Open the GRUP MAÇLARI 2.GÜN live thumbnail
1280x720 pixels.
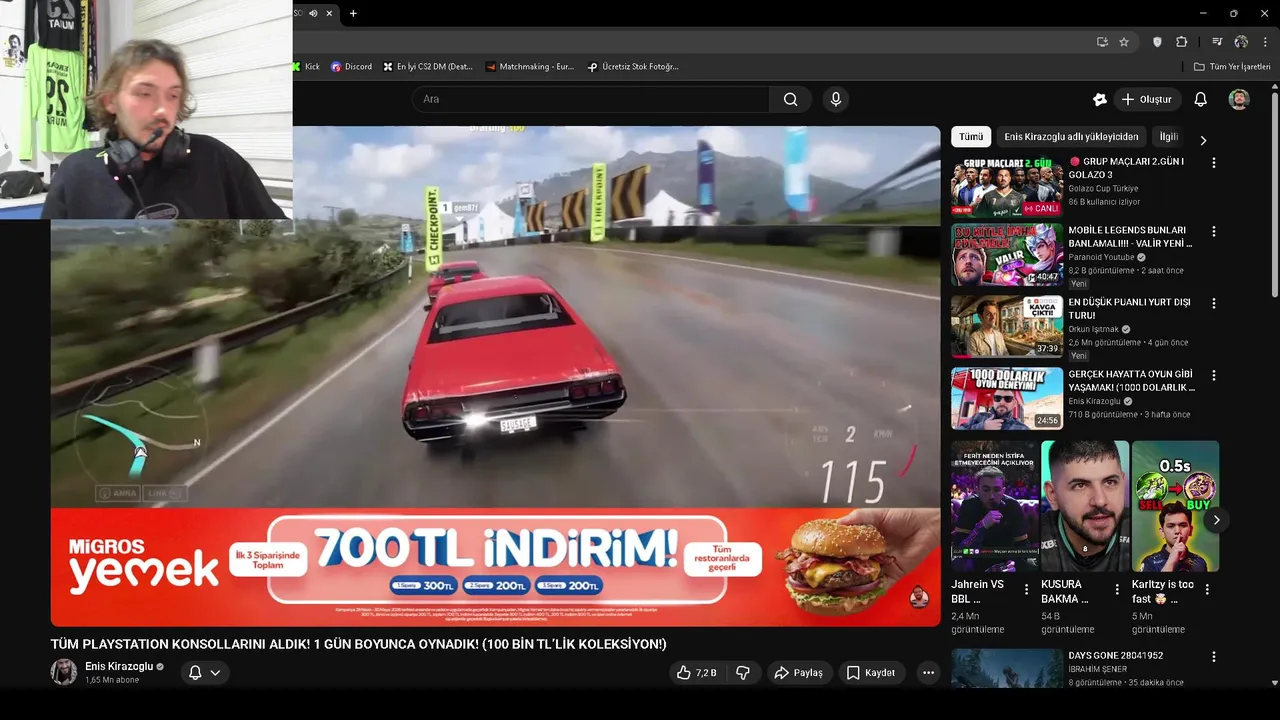[1007, 187]
